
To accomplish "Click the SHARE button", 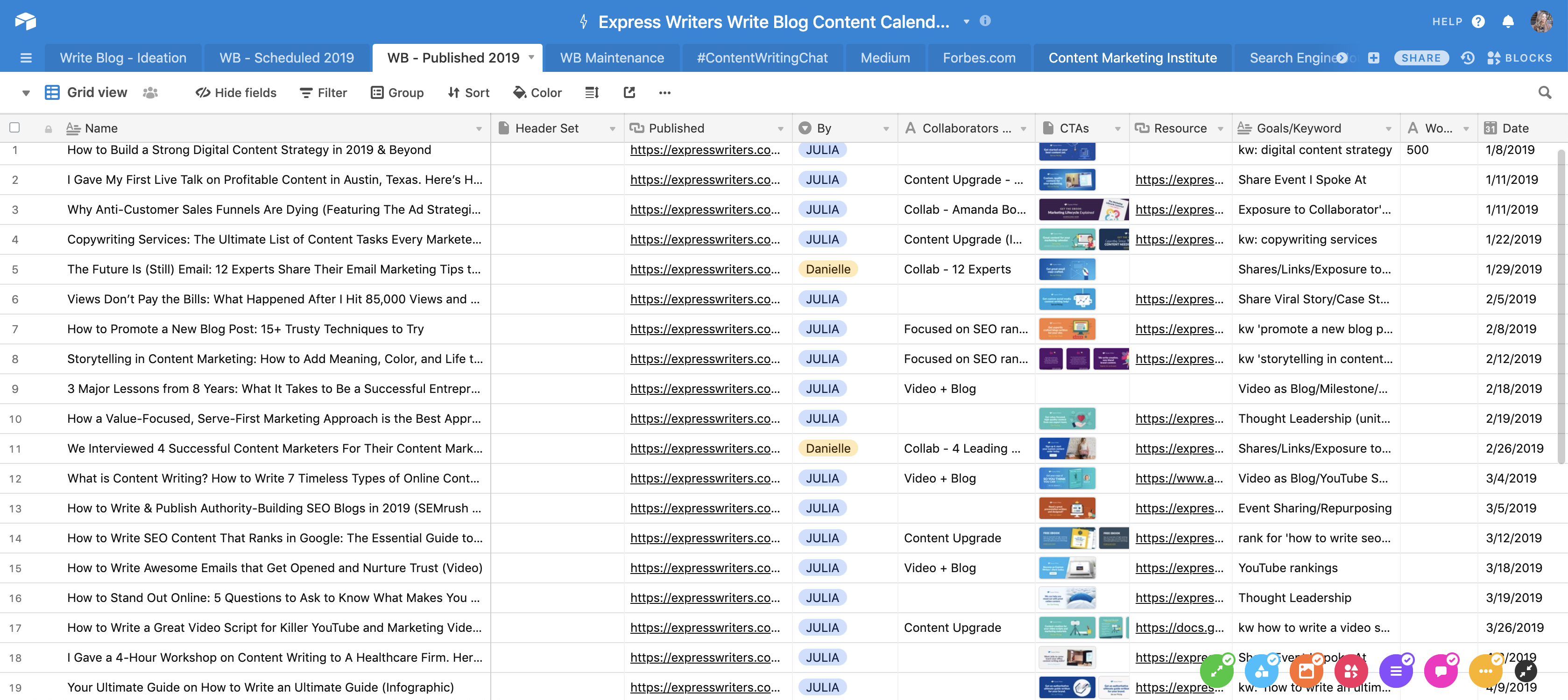I will [1421, 57].
